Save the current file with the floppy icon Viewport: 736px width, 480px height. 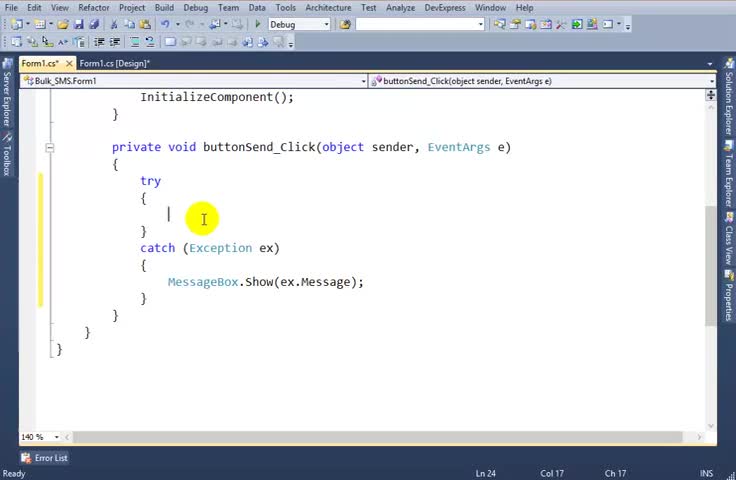pyautogui.click(x=78, y=24)
